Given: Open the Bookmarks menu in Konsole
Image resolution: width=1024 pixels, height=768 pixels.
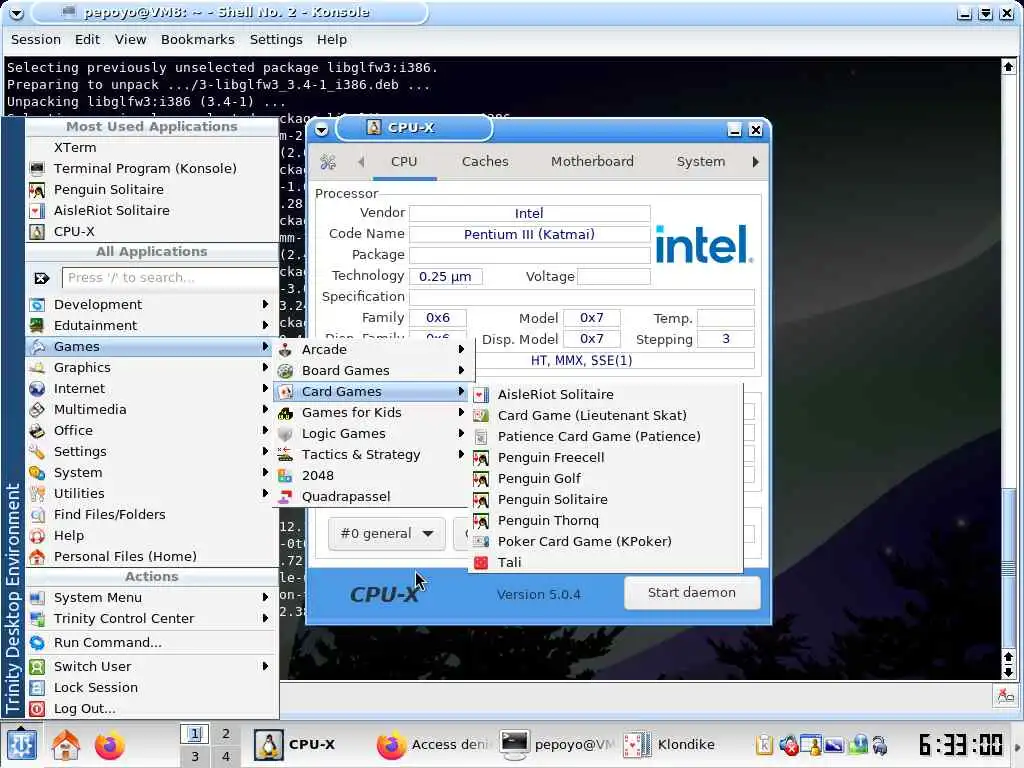Looking at the screenshot, I should (x=198, y=40).
